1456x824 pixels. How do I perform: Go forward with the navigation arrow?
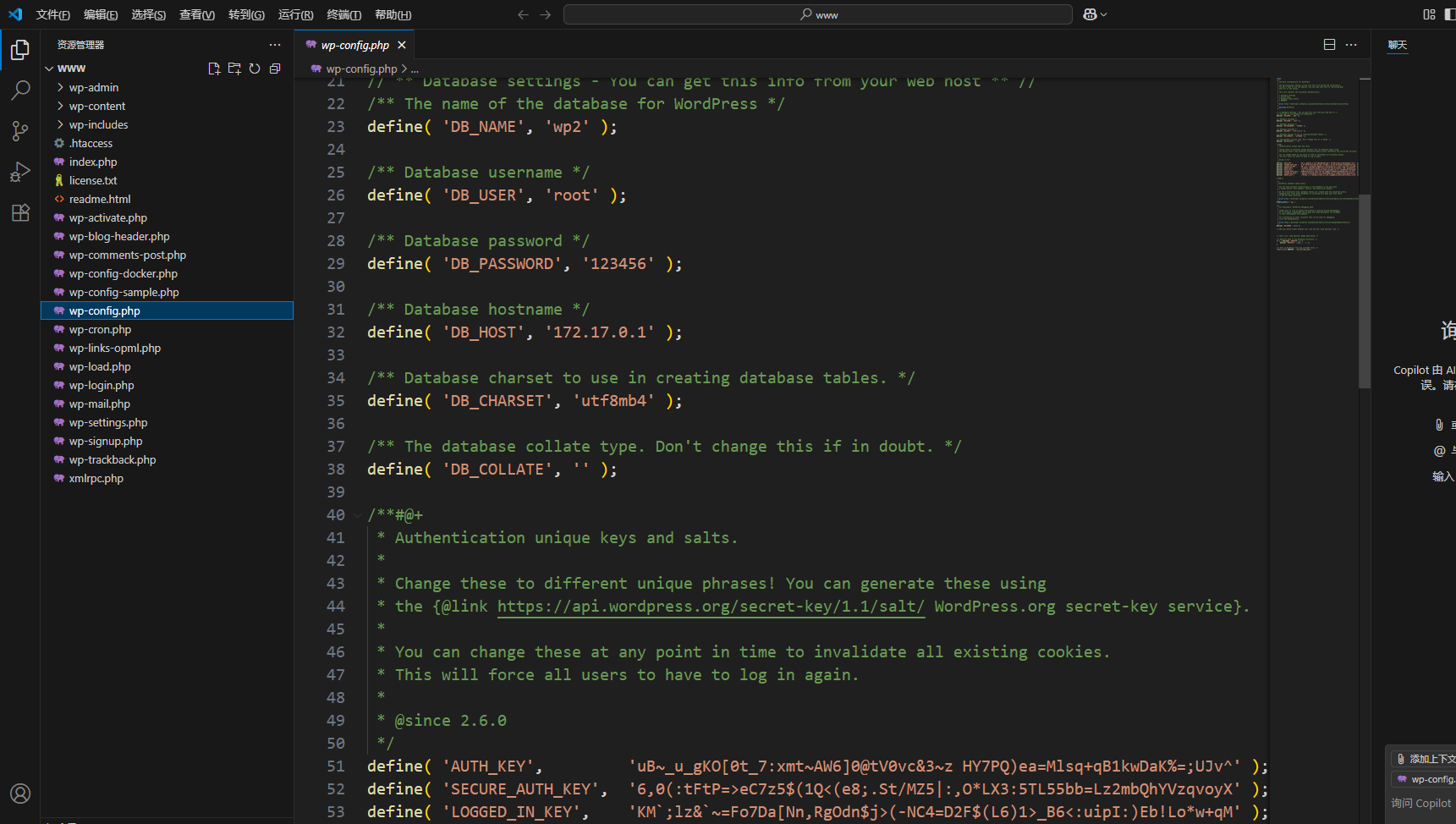[x=546, y=14]
